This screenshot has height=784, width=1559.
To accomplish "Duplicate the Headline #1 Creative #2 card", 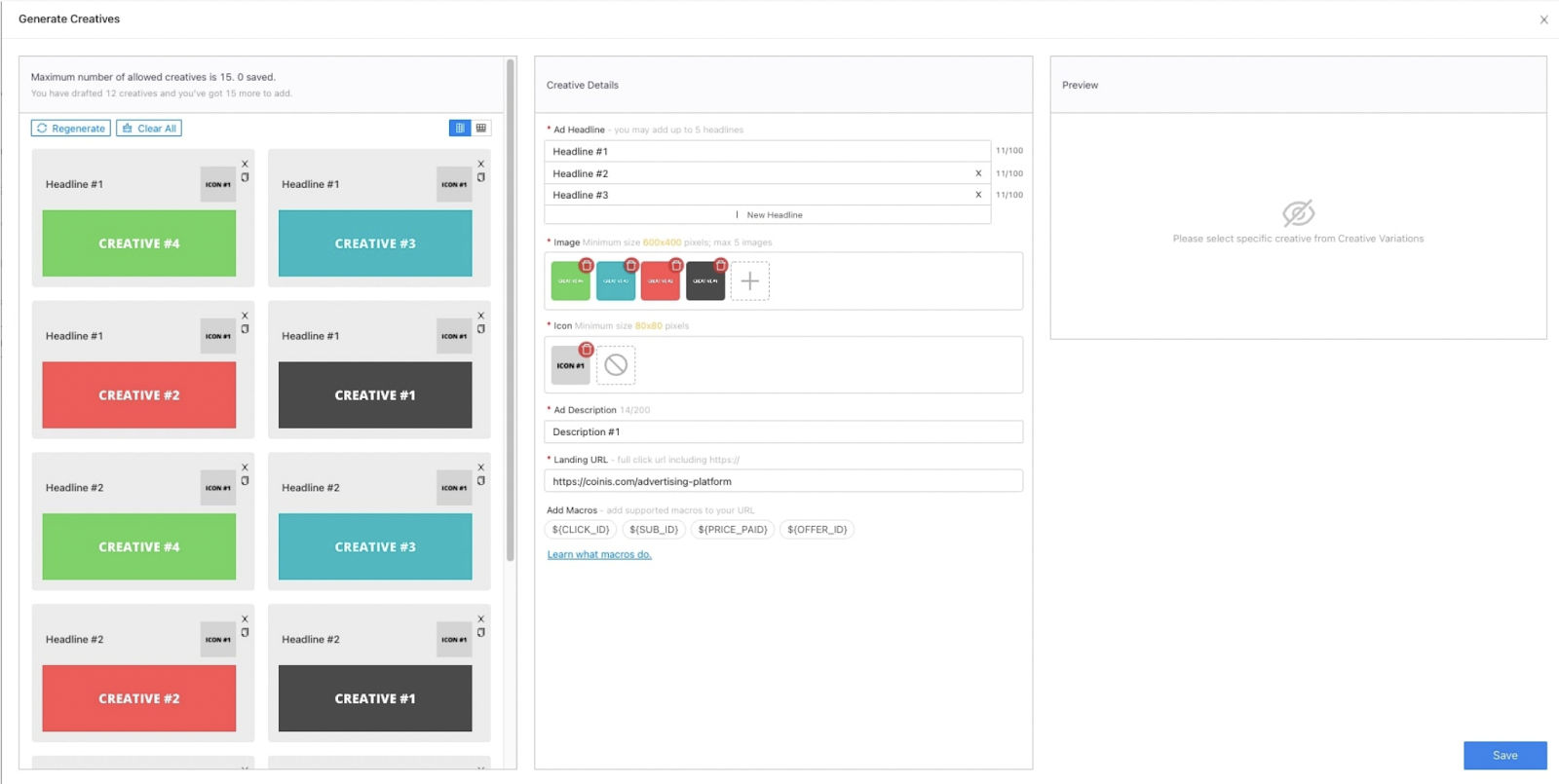I will [x=246, y=329].
